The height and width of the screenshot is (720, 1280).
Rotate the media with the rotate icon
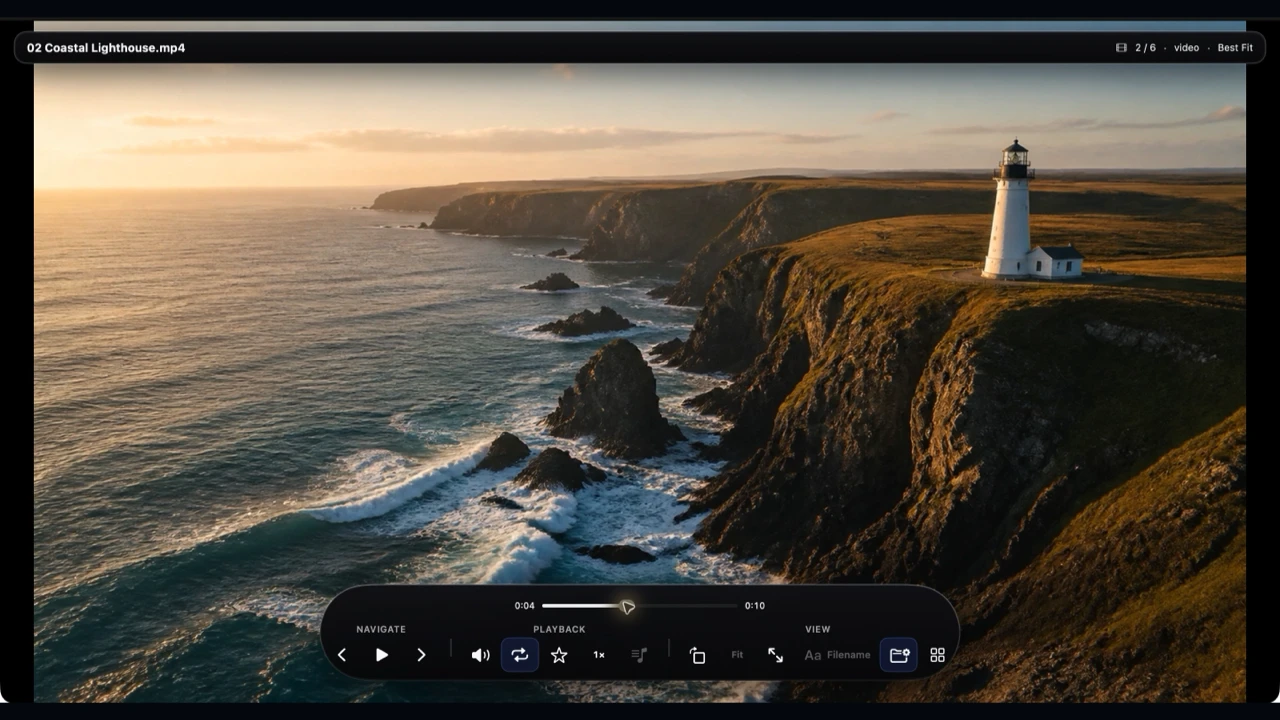click(697, 655)
